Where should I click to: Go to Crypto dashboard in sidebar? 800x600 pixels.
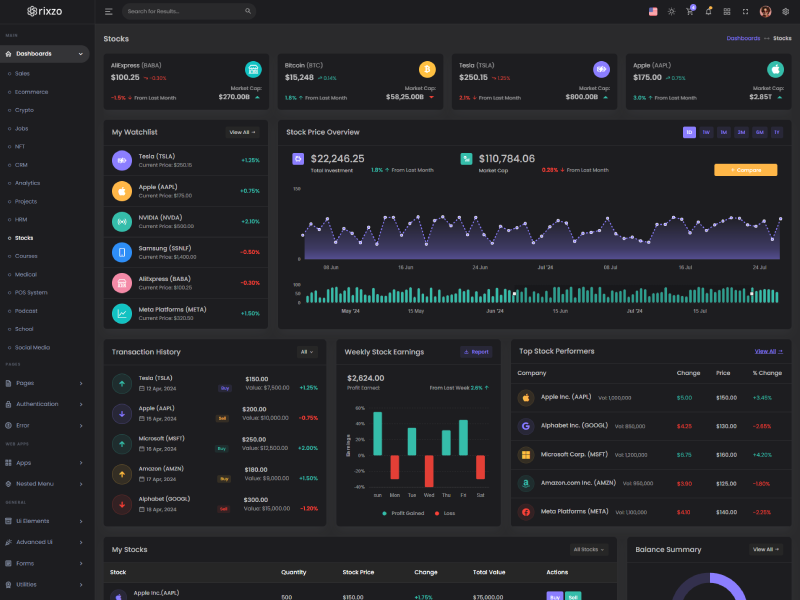24,110
